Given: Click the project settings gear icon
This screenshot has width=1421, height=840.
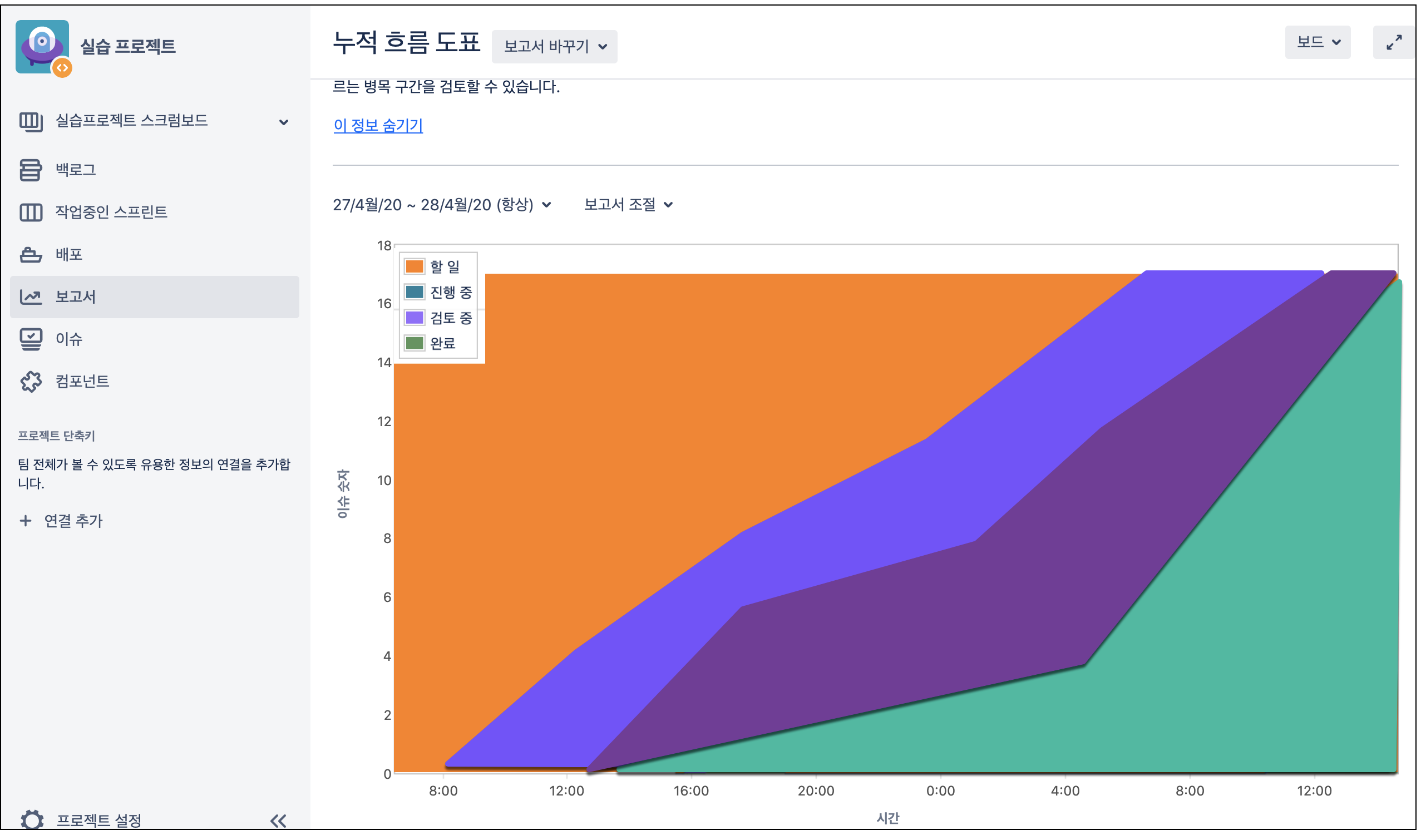Looking at the screenshot, I should 32,819.
